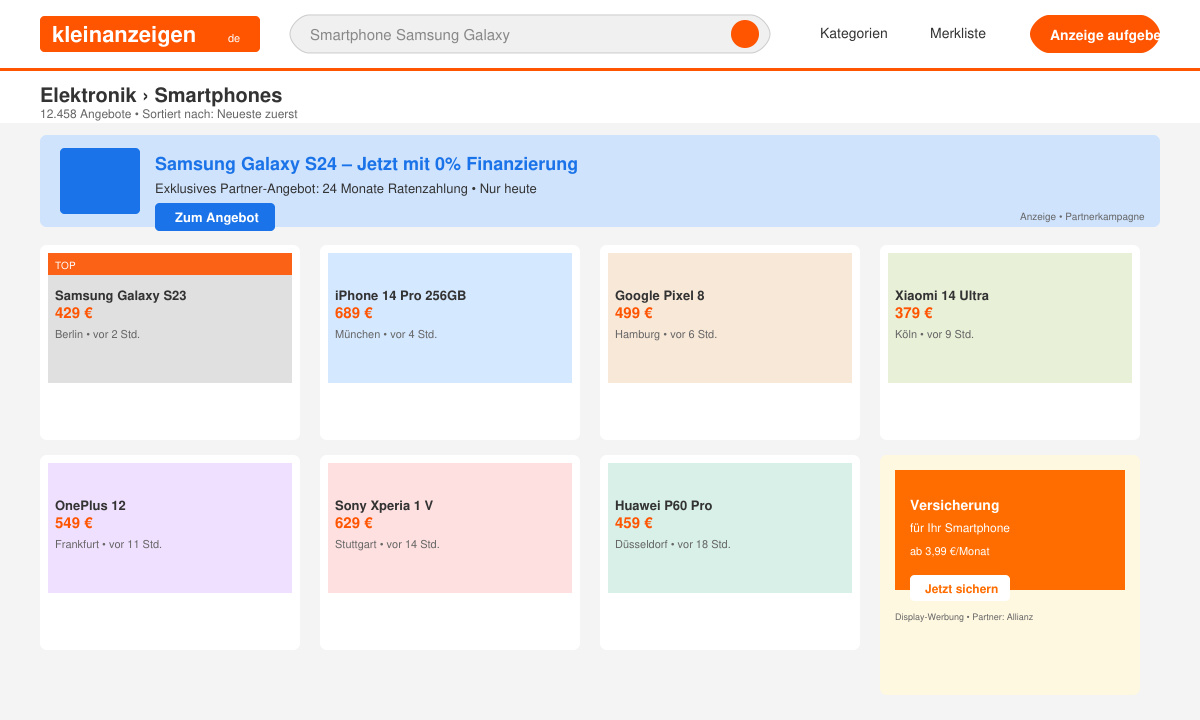Click the 549 € price
Image resolution: width=1200 pixels, height=720 pixels.
point(74,523)
